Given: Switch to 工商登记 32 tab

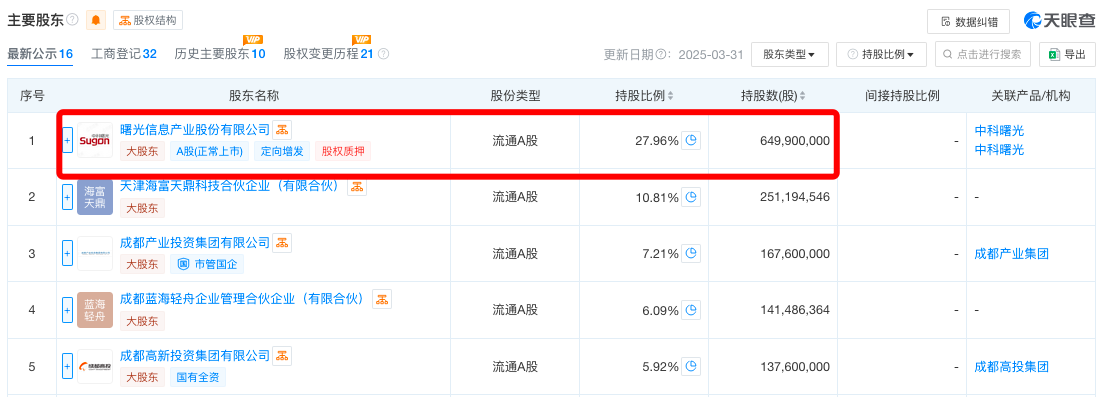Looking at the screenshot, I should 124,54.
